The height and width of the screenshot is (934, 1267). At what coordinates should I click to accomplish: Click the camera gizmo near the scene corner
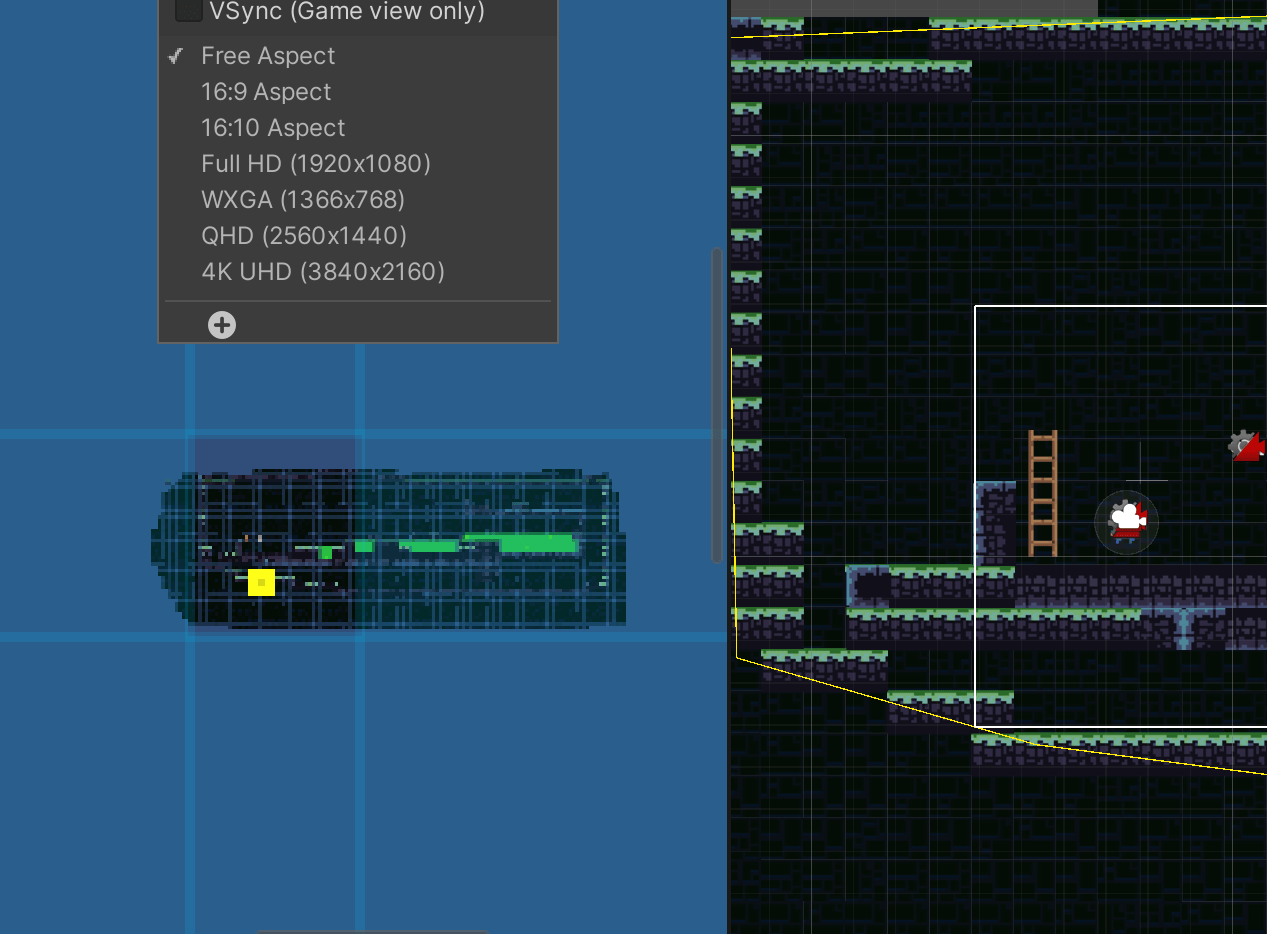[x=1247, y=444]
